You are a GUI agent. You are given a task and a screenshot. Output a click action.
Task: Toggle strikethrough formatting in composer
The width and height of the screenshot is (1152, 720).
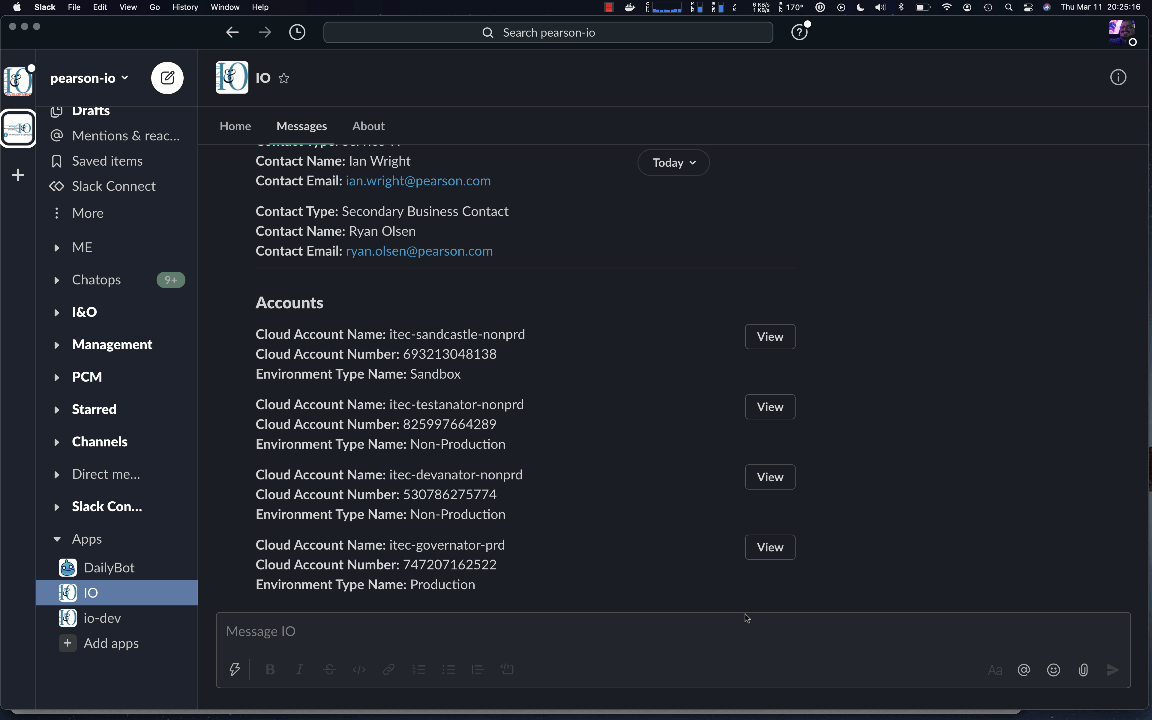tap(329, 669)
